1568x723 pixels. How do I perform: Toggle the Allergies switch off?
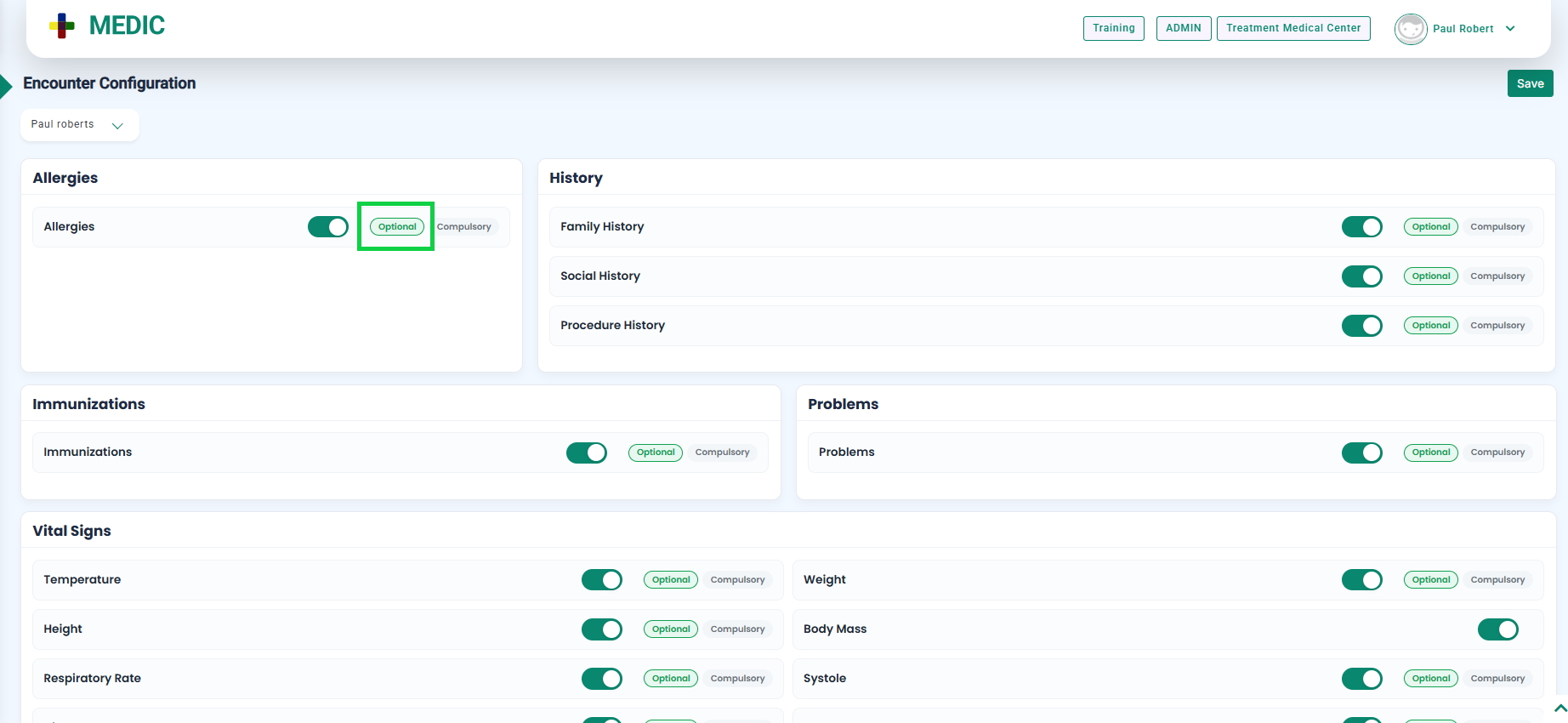(x=328, y=227)
